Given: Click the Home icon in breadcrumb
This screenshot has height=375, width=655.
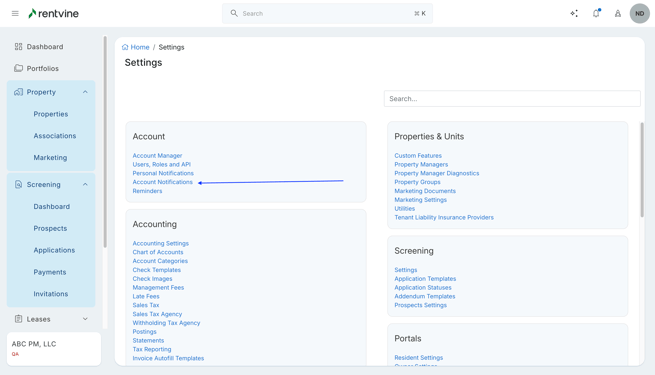Looking at the screenshot, I should coord(125,47).
